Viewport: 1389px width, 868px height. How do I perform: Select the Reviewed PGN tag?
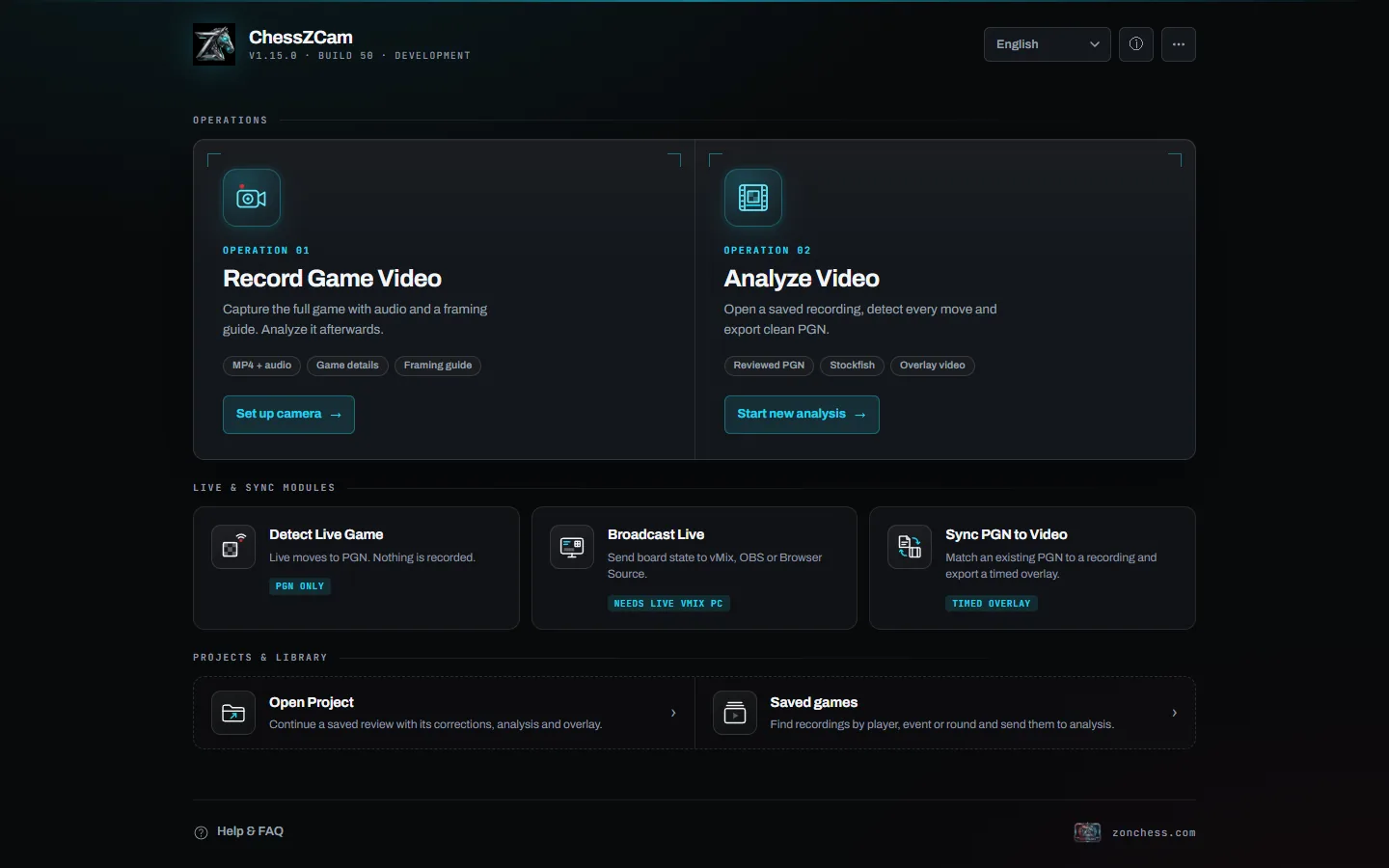(769, 366)
